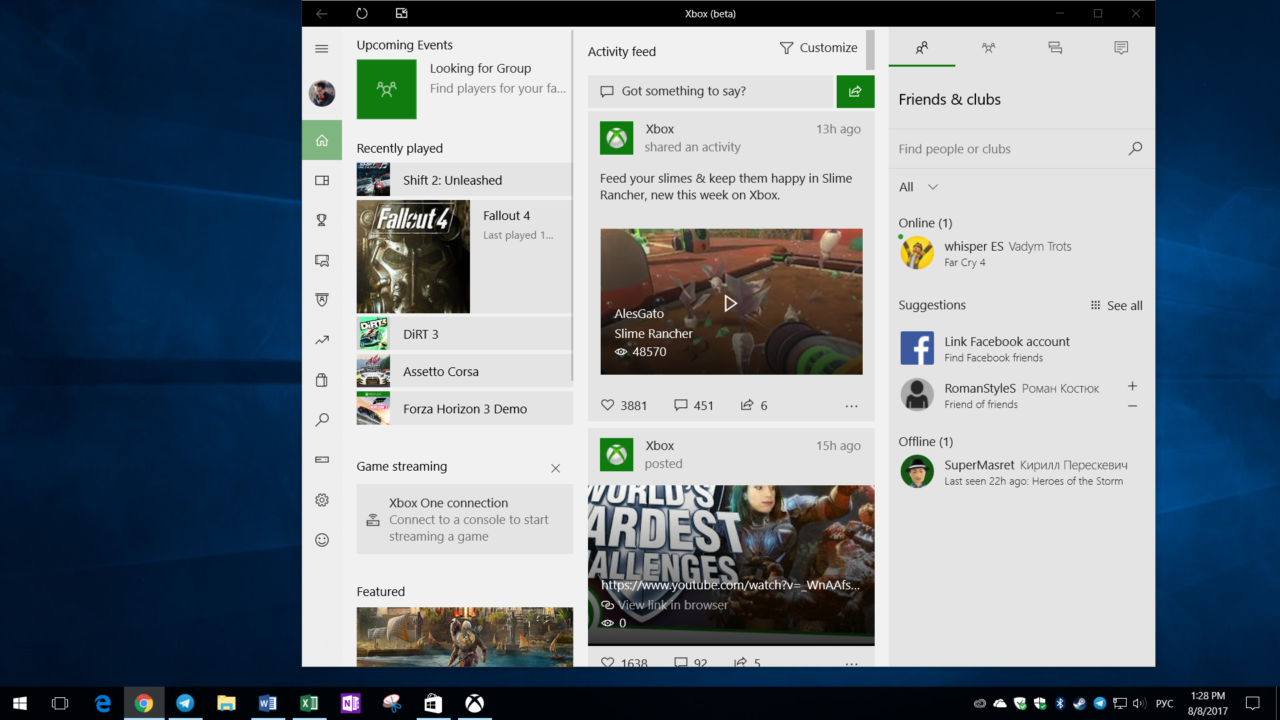Click Got something to say field
The width and height of the screenshot is (1280, 720).
[x=710, y=91]
